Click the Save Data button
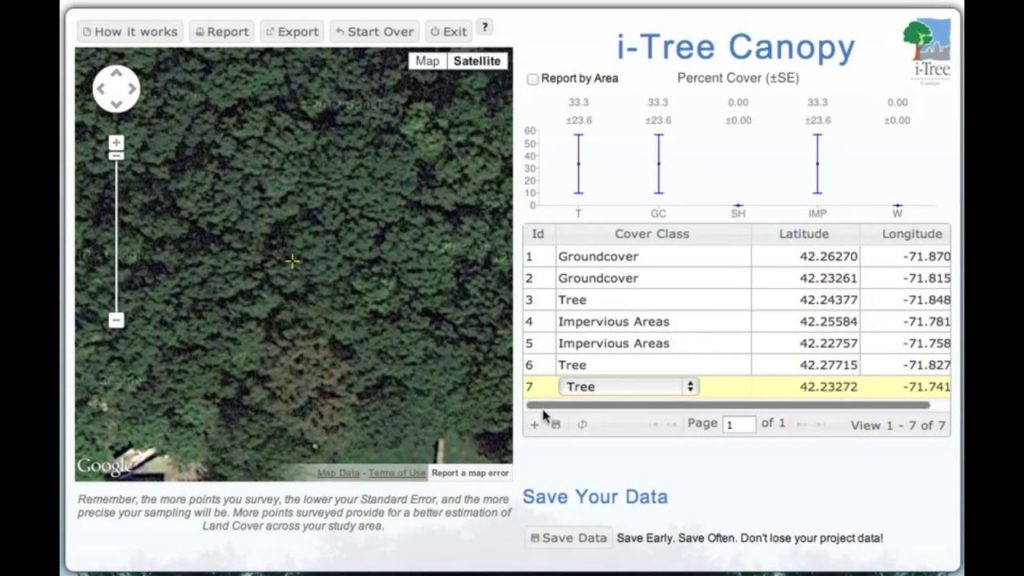The width and height of the screenshot is (1024, 576). click(568, 538)
